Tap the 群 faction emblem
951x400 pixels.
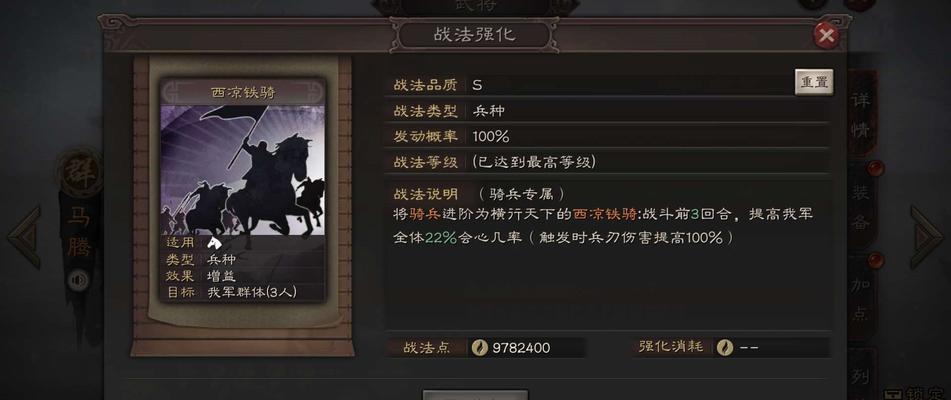[x=79, y=173]
